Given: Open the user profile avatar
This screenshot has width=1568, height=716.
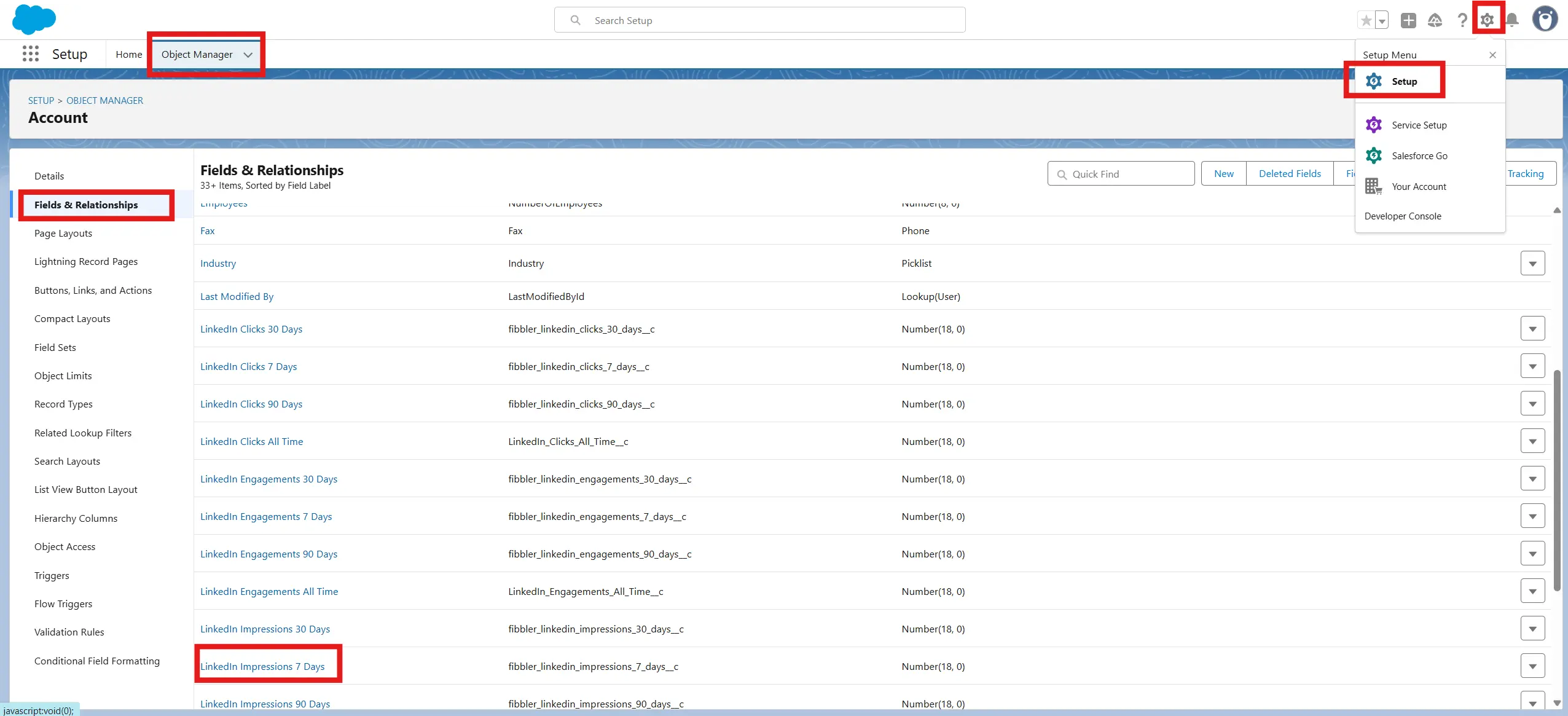Looking at the screenshot, I should (1544, 19).
